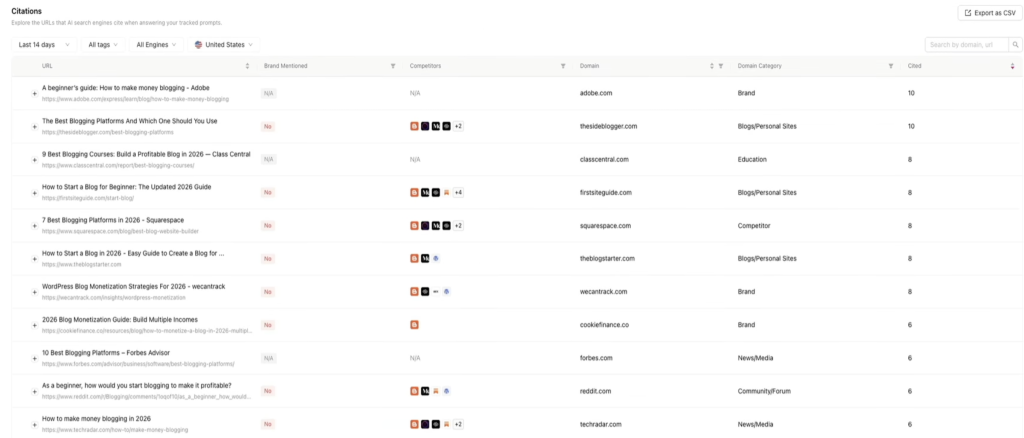Image resolution: width=1024 pixels, height=438 pixels.
Task: Expand the reddit beginner blogging row
Action: pyautogui.click(x=35, y=392)
